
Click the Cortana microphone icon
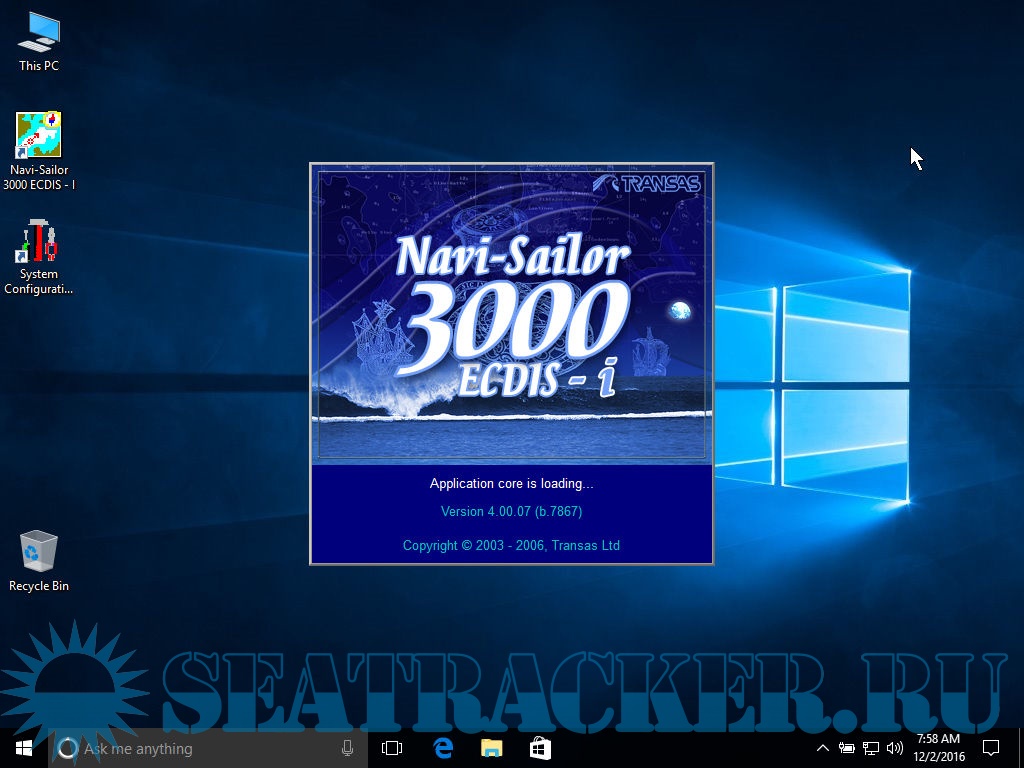[x=347, y=748]
